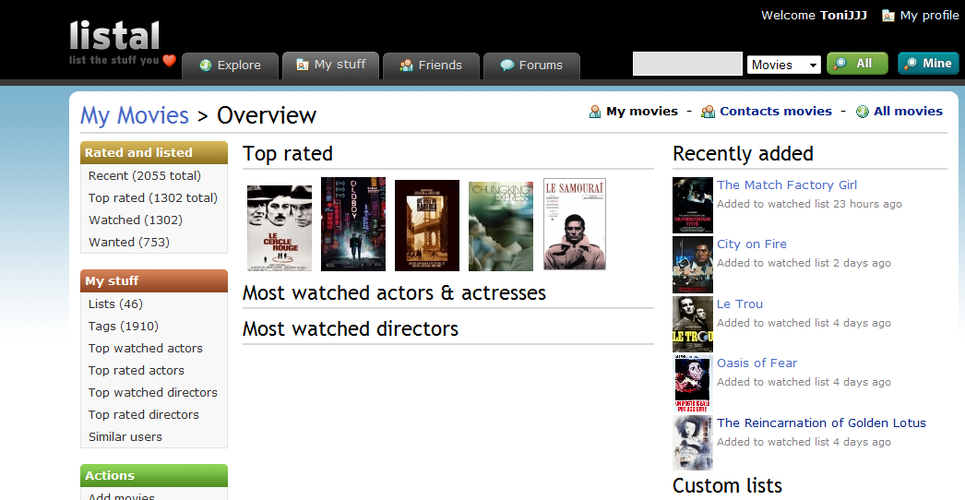Click the Most watched directors heading
Viewport: 965px width, 500px height.
pos(350,329)
